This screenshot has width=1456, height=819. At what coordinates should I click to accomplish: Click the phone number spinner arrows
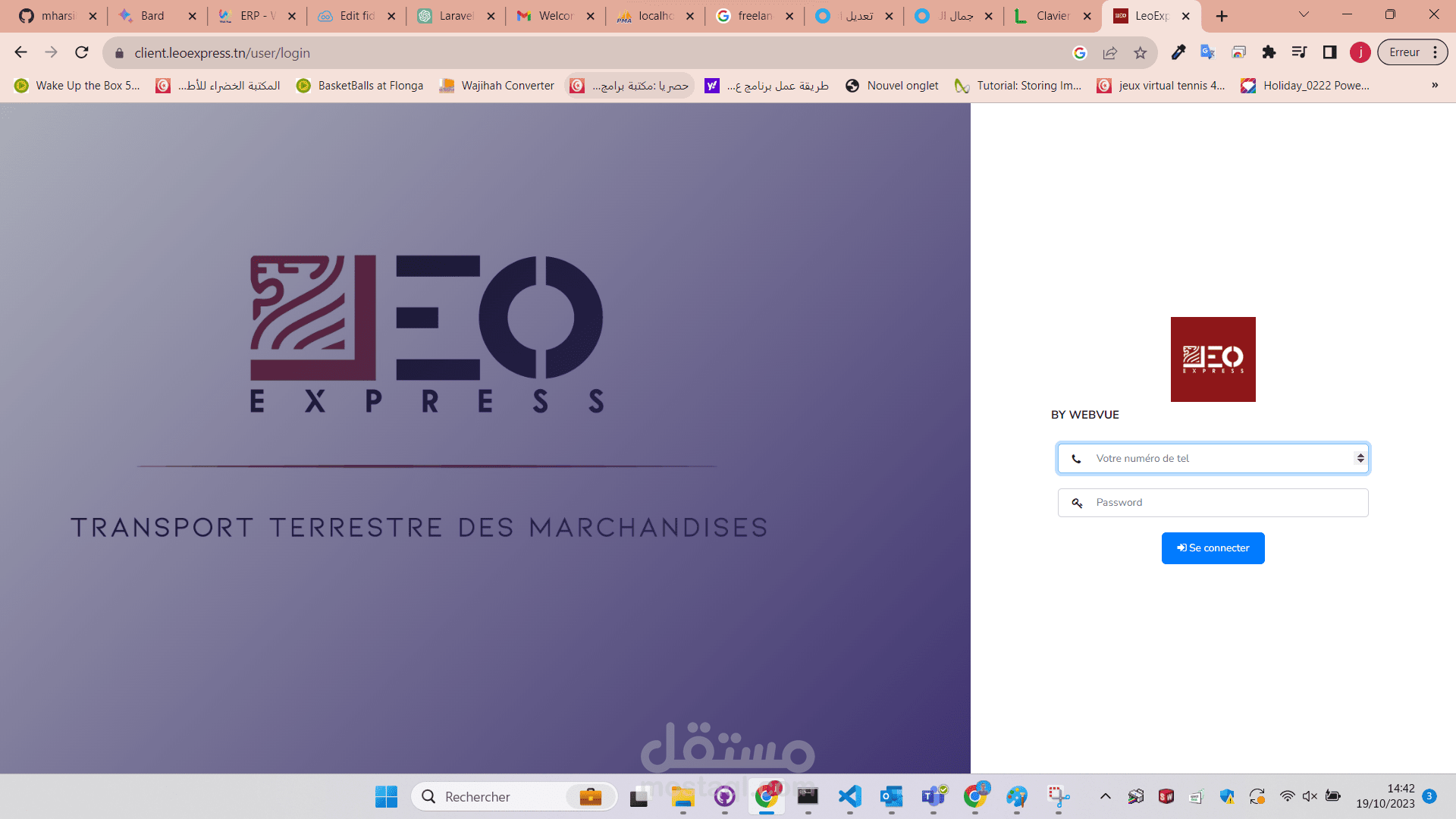pos(1360,458)
